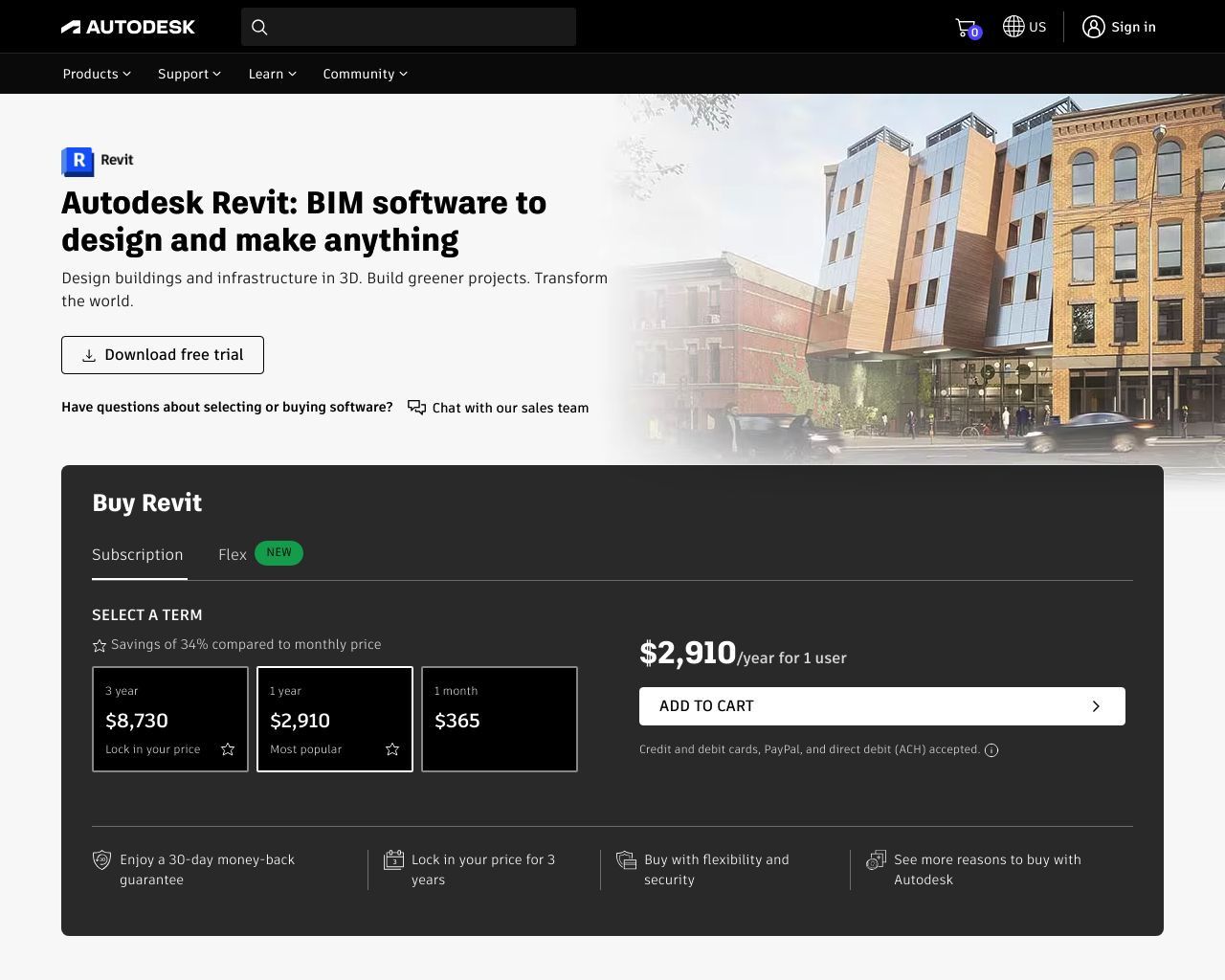
Task: Click the chat bubbles sales team icon
Action: pos(416,408)
